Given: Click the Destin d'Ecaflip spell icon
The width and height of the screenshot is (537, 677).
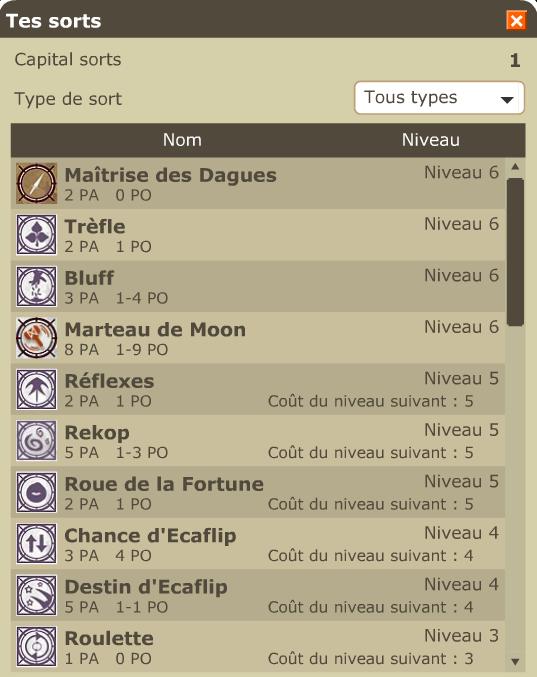Looking at the screenshot, I should click(36, 595).
